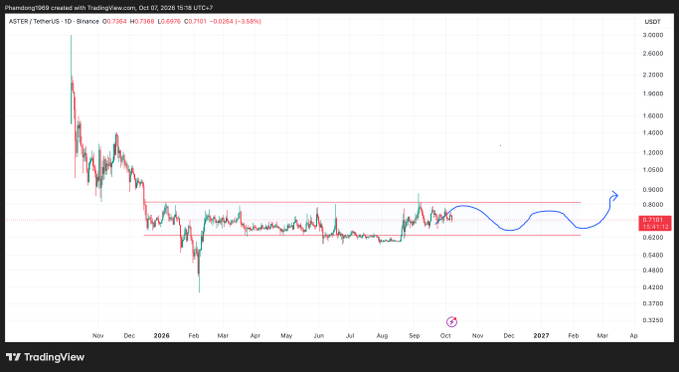Image resolution: width=679 pixels, height=372 pixels.
Task: Click the 2027 year label on time axis
Action: 541,336
